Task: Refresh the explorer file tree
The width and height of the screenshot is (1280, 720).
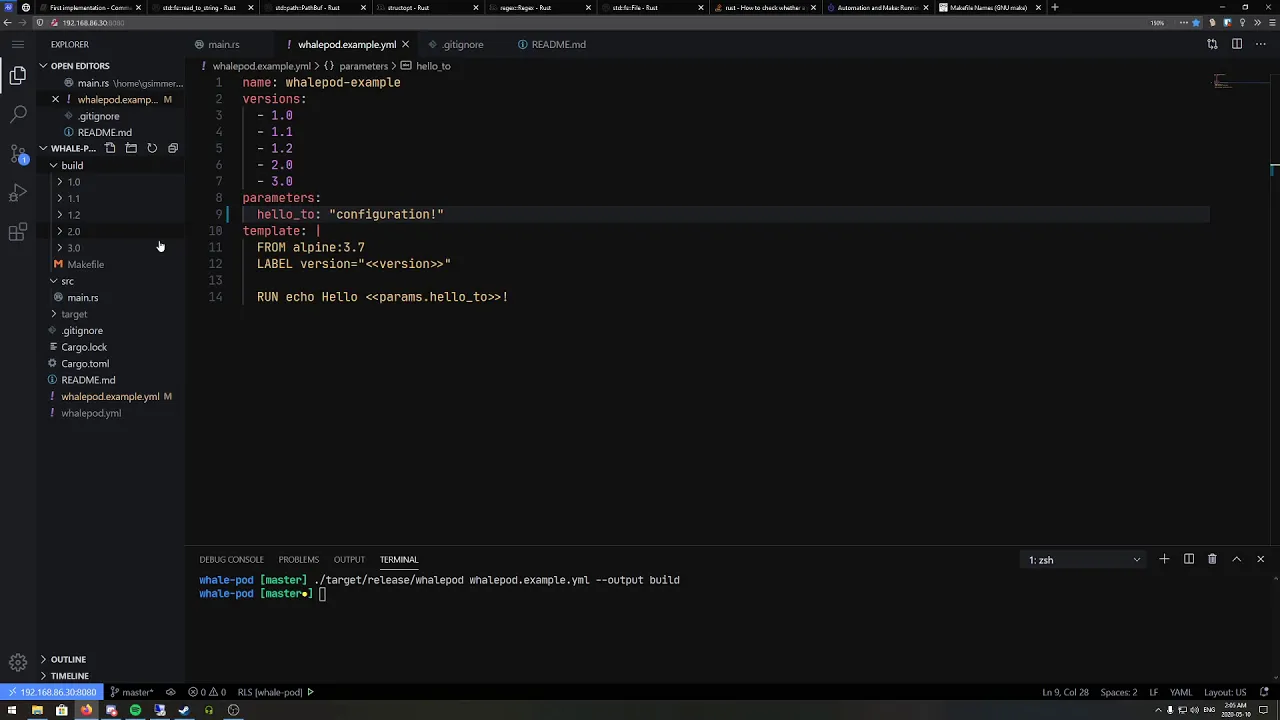Action: (x=152, y=148)
